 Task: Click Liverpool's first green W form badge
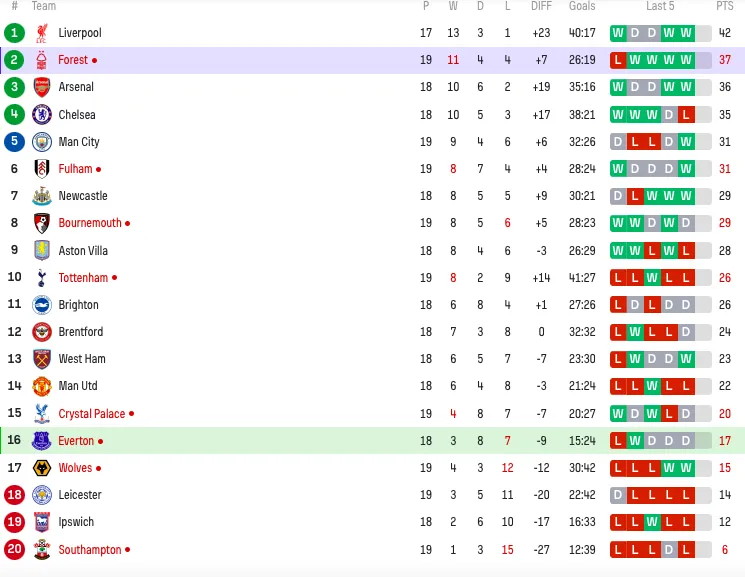[618, 33]
